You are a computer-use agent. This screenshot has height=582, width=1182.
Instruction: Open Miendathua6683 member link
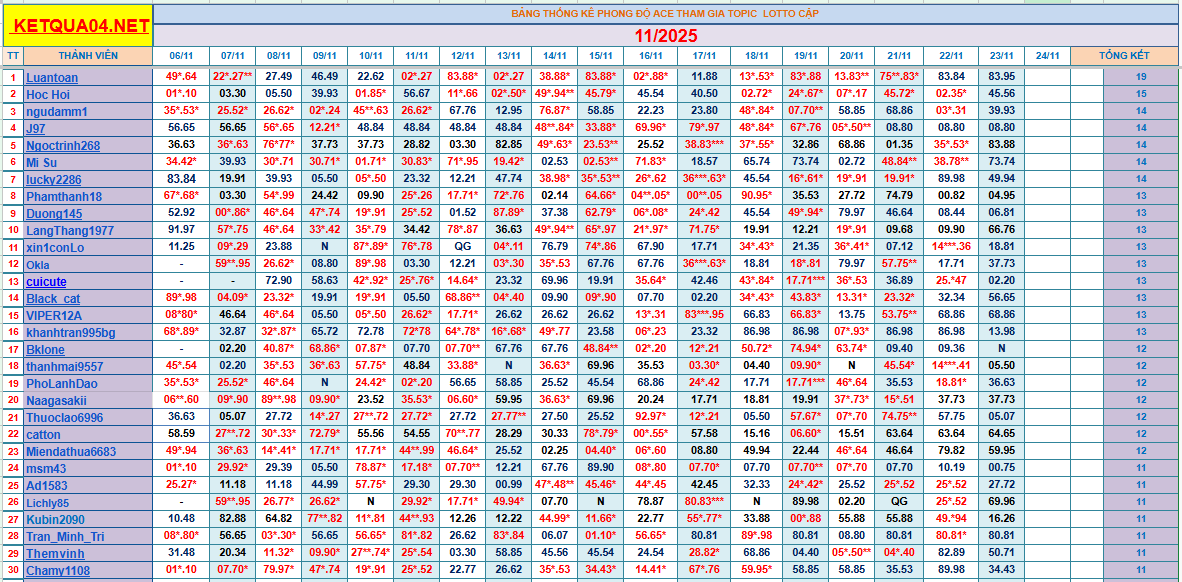71,451
